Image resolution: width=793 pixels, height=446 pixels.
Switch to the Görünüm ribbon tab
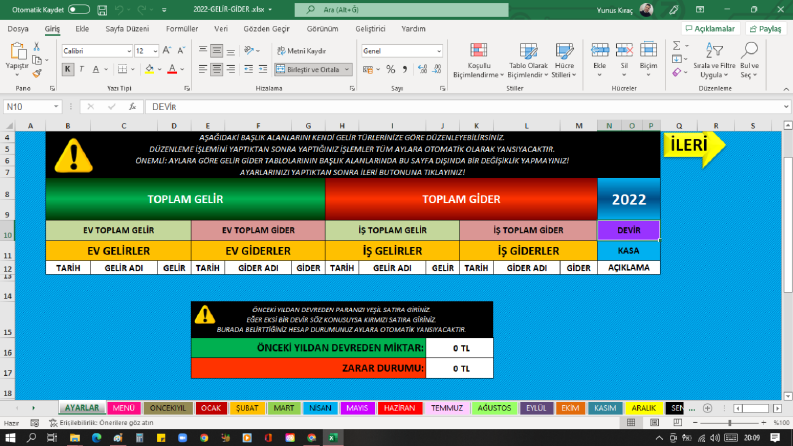click(322, 29)
